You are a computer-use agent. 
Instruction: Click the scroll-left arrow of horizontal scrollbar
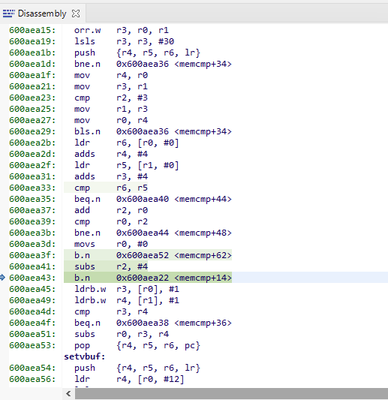pyautogui.click(x=68, y=393)
